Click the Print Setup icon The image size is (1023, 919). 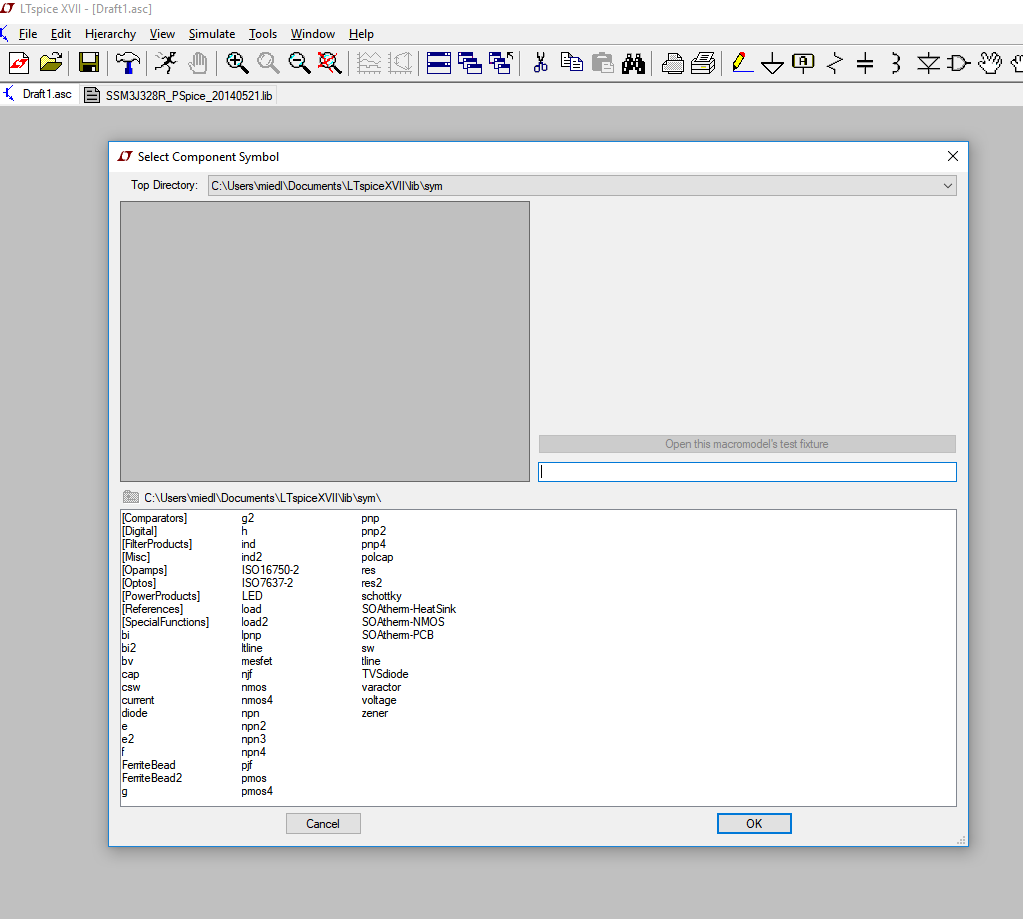(x=673, y=63)
